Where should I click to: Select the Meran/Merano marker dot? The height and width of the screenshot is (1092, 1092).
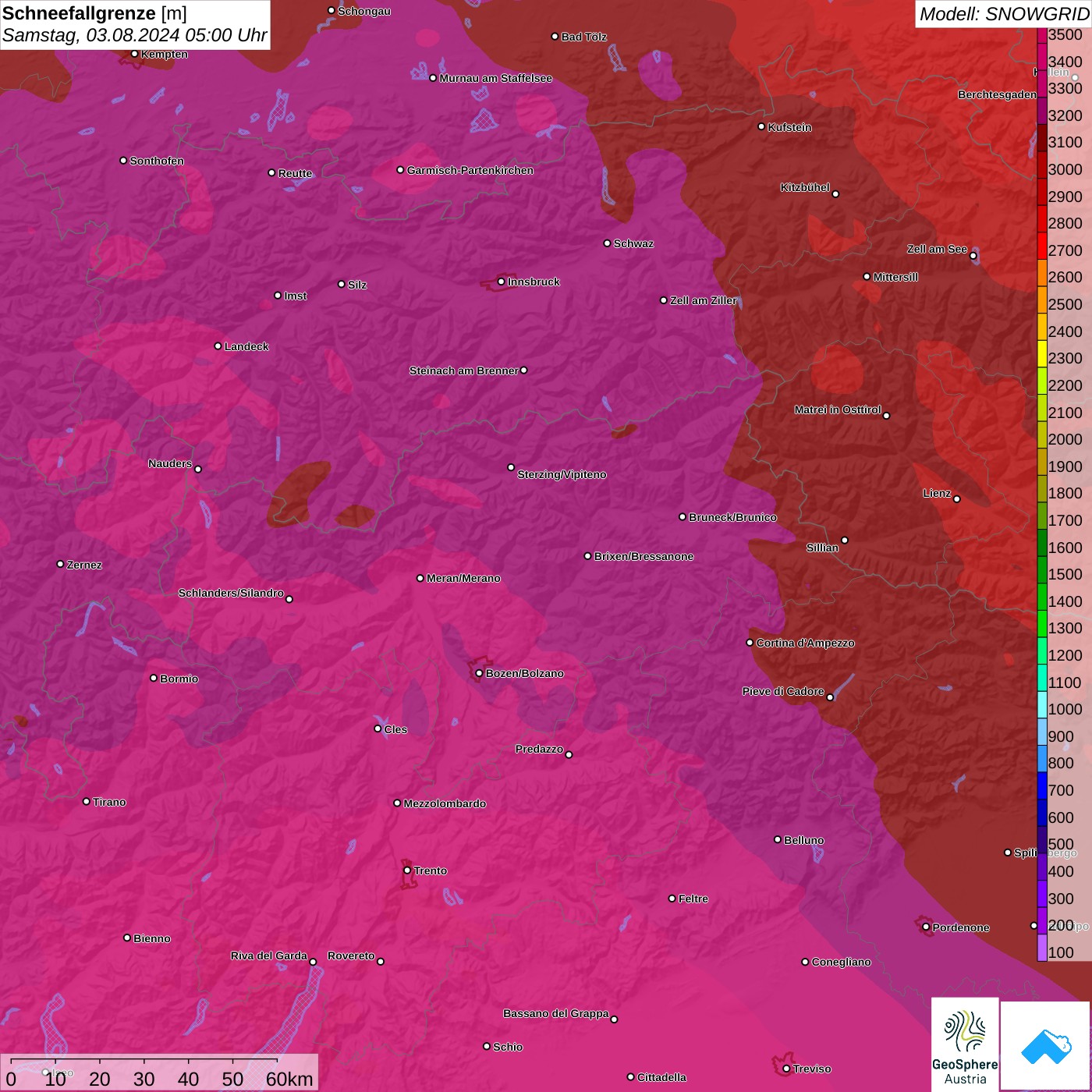click(x=420, y=578)
